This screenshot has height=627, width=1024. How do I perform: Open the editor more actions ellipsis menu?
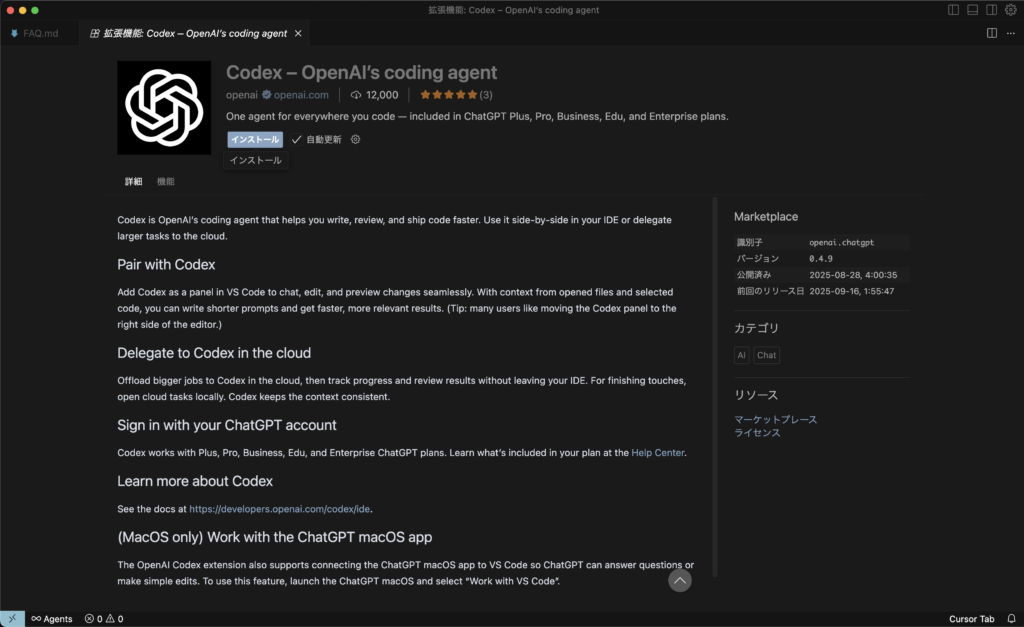(1010, 33)
